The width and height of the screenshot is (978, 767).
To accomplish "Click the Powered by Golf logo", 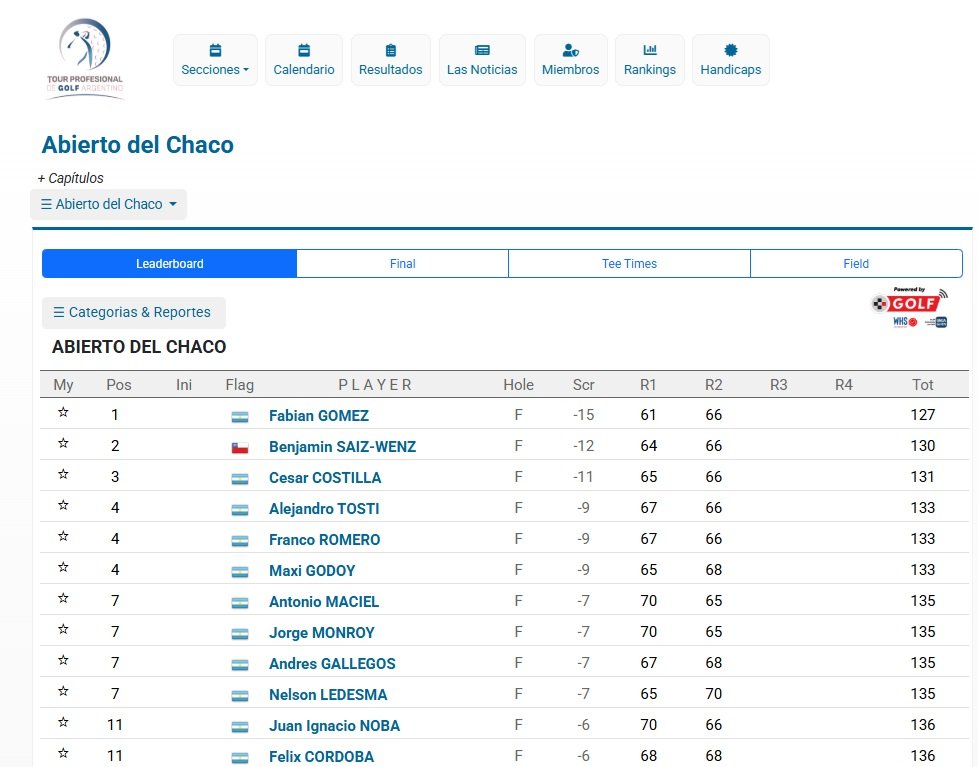I will (x=909, y=307).
